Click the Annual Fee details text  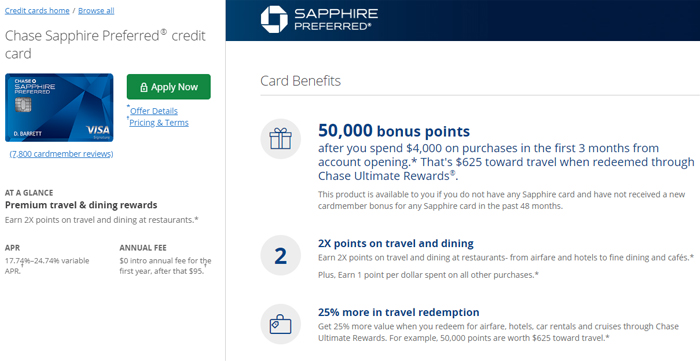point(165,266)
